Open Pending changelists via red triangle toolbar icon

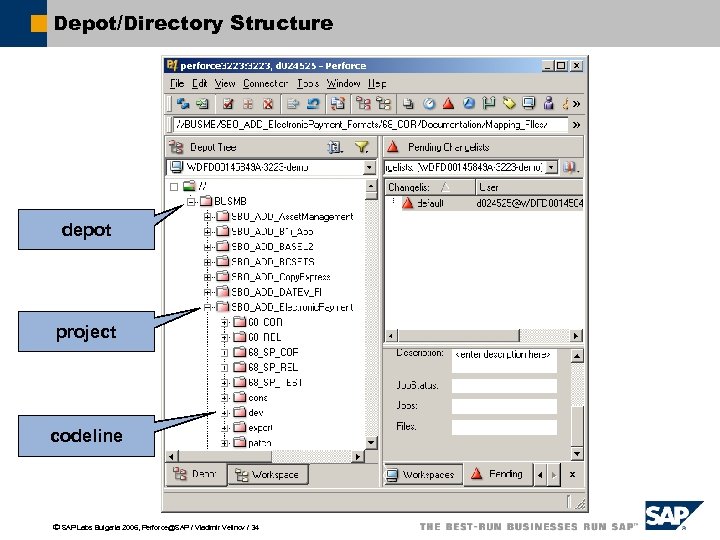point(449,104)
